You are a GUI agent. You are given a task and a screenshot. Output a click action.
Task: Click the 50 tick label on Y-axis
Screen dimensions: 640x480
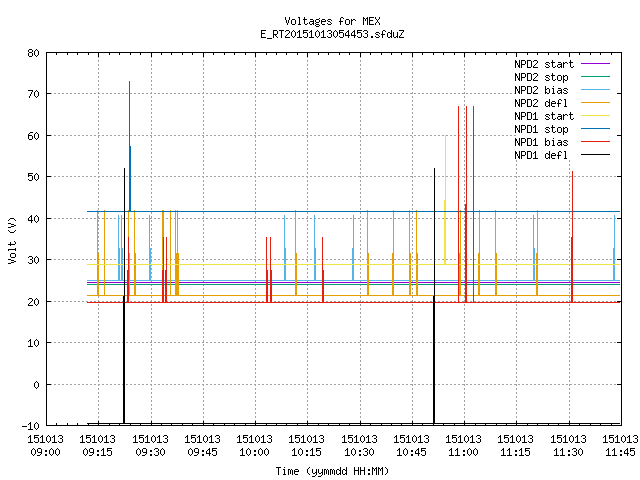pos(34,177)
